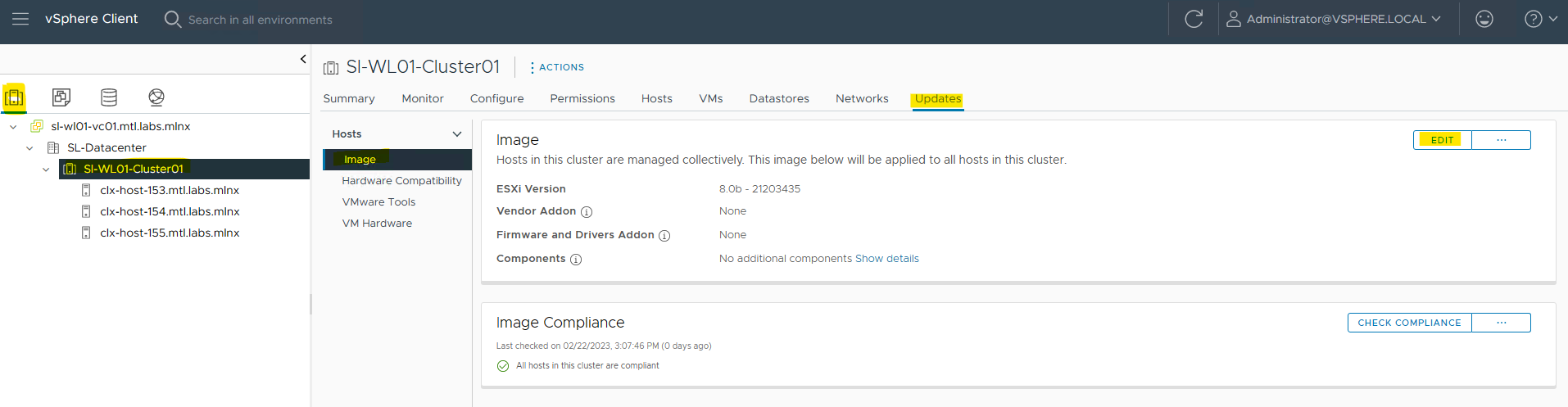1568x407 pixels.
Task: Select Image in the Hosts side menu
Action: 397,159
